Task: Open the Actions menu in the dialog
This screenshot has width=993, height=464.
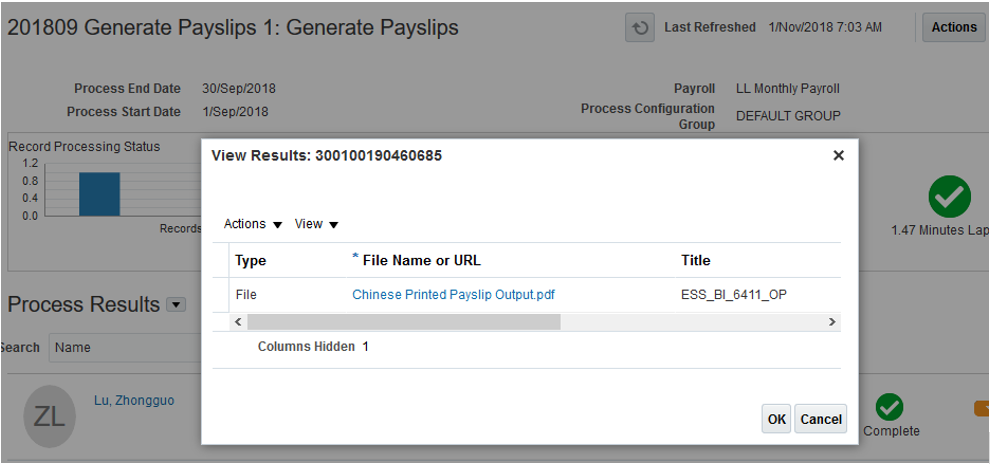Action: coord(252,224)
